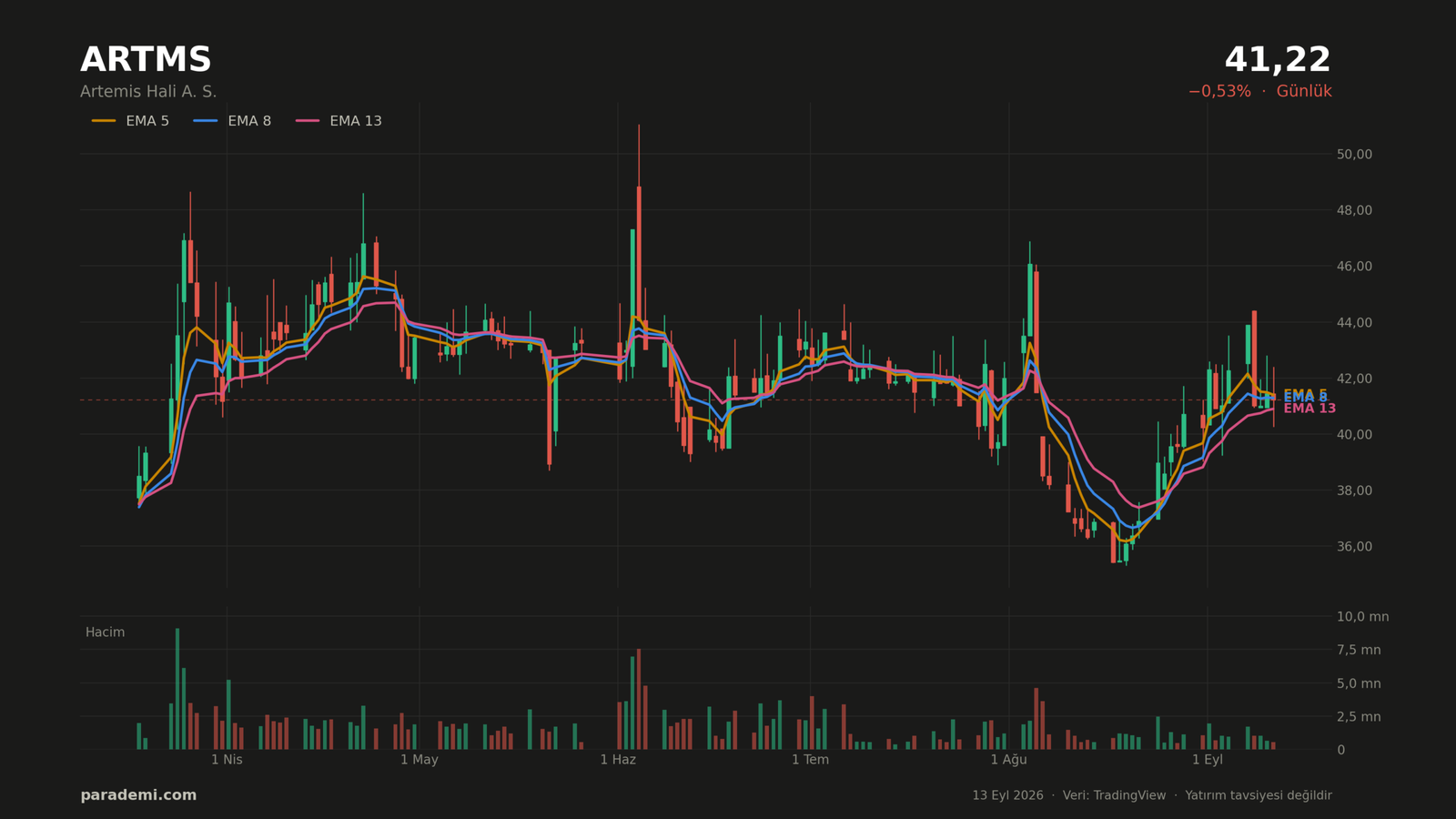Click the EMA 13 line end label
The image size is (1456, 819).
(1309, 409)
